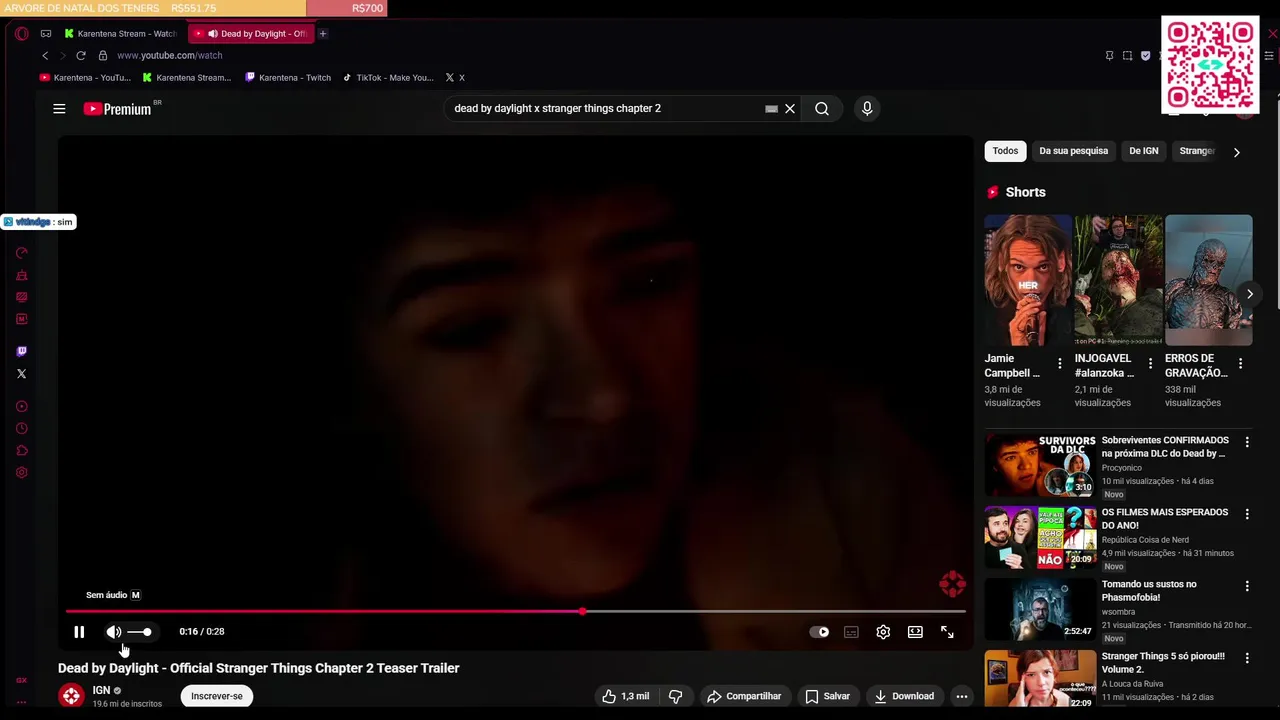
Task: Download the video
Action: coord(904,696)
